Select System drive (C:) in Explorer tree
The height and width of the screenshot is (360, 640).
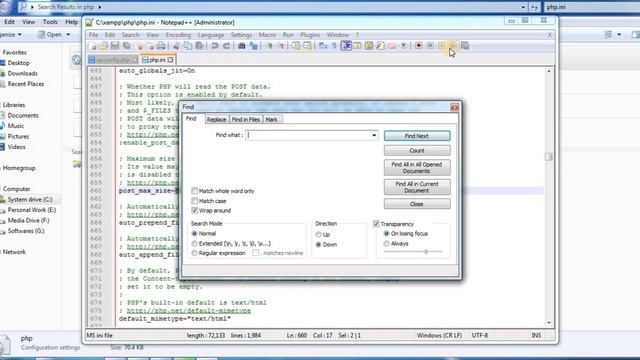coord(29,200)
